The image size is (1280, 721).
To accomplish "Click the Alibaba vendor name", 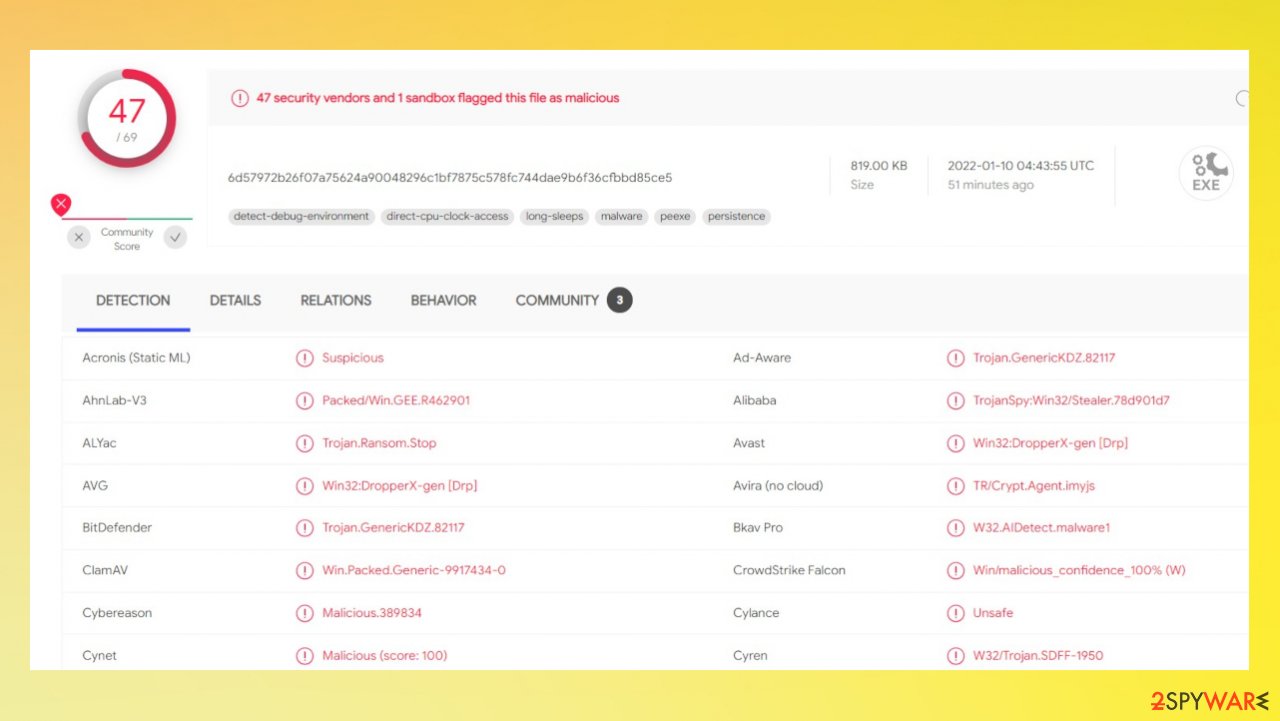I will [x=755, y=401].
